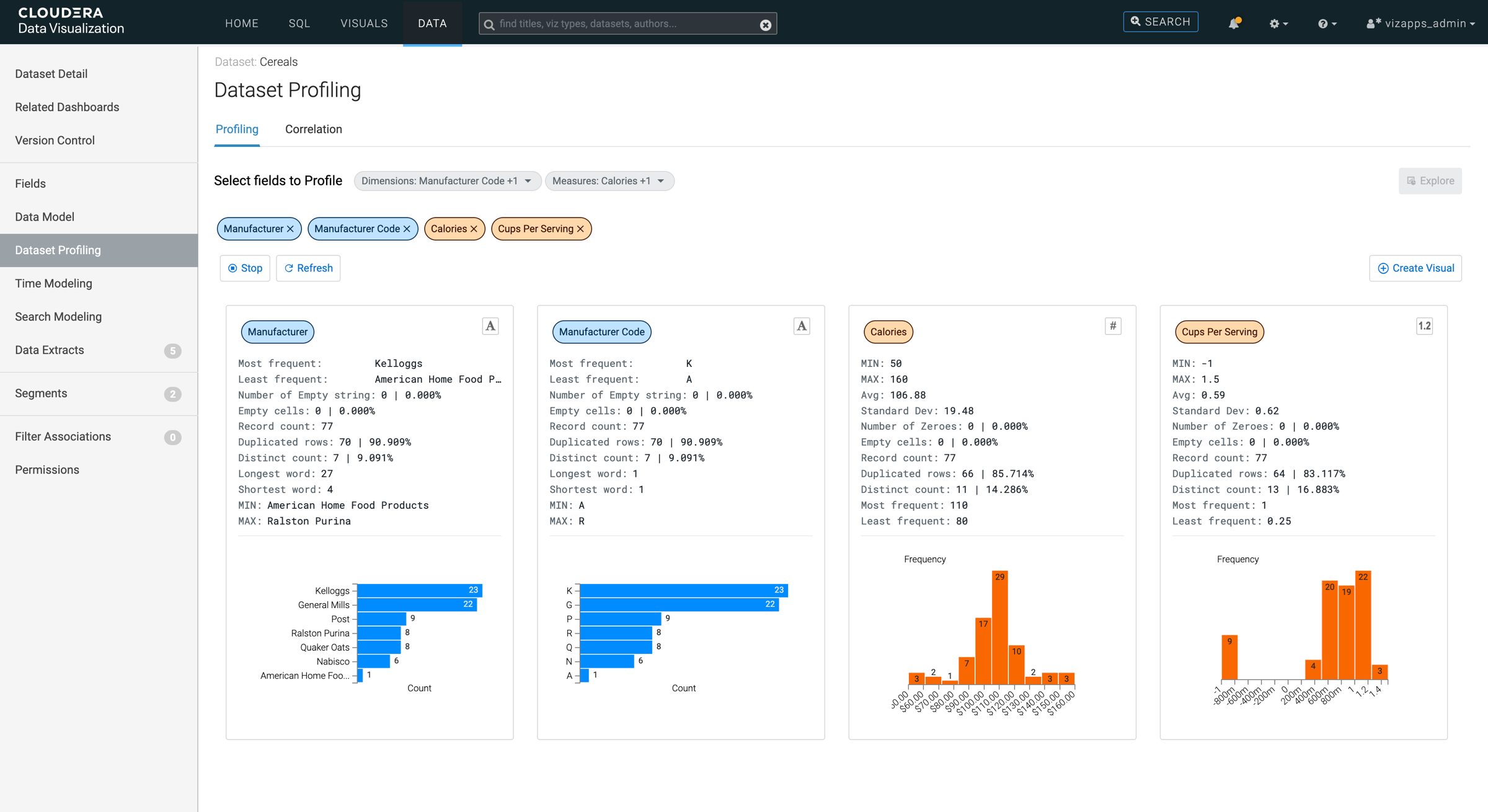Image resolution: width=1488 pixels, height=812 pixels.
Task: Open the VISUALS menu in top navigation
Action: 364,24
